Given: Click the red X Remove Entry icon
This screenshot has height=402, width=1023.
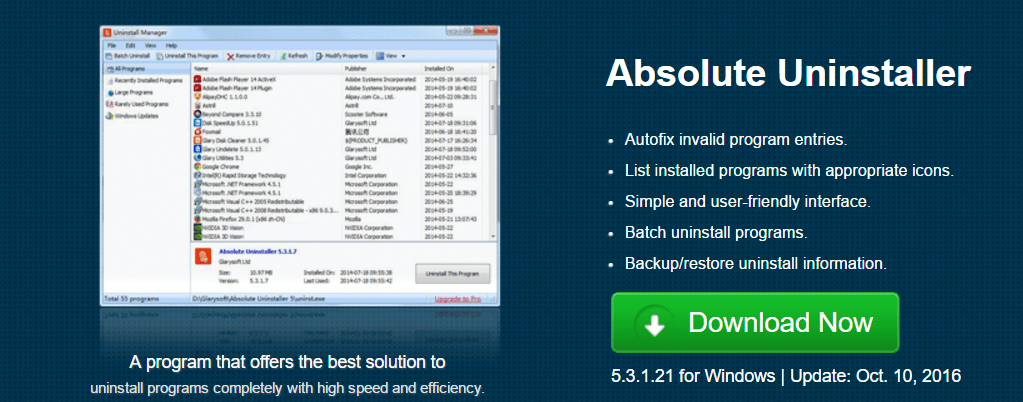Looking at the screenshot, I should pos(230,56).
